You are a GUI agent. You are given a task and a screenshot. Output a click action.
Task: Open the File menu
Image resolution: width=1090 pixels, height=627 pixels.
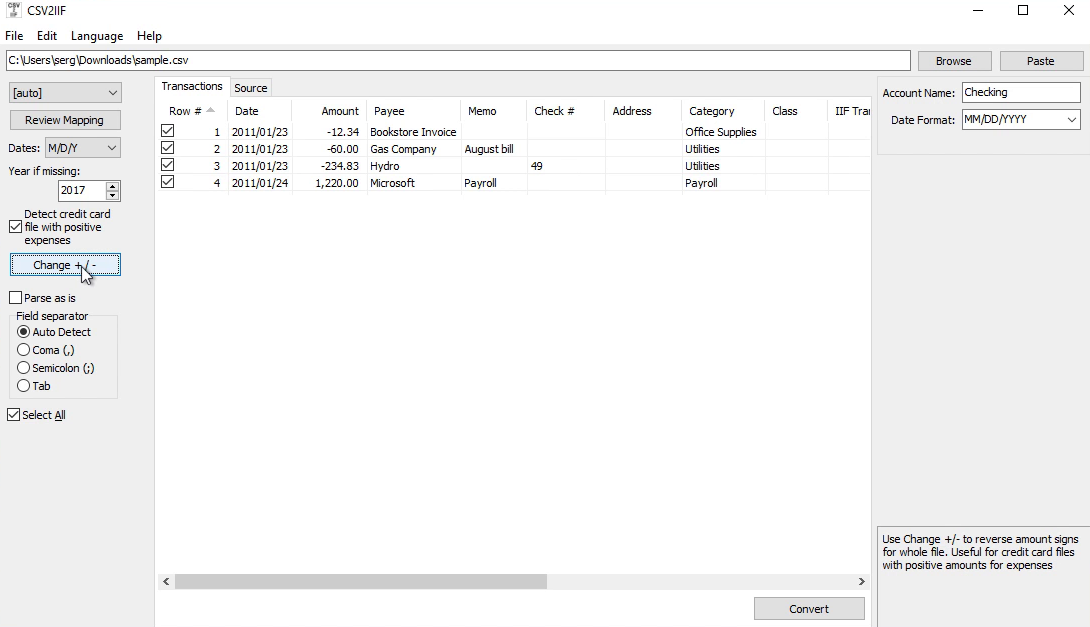[14, 36]
